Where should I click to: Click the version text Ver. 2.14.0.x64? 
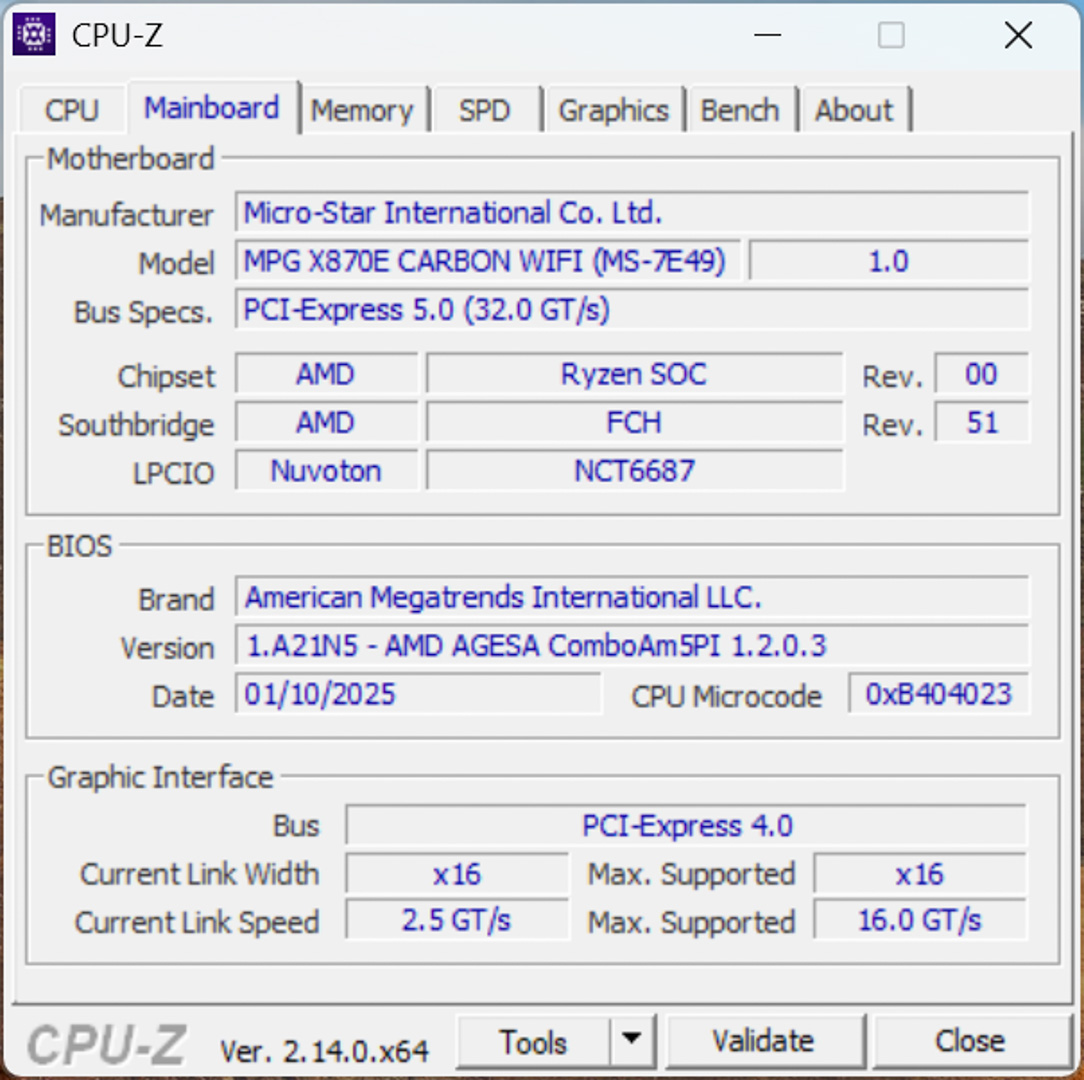324,1052
